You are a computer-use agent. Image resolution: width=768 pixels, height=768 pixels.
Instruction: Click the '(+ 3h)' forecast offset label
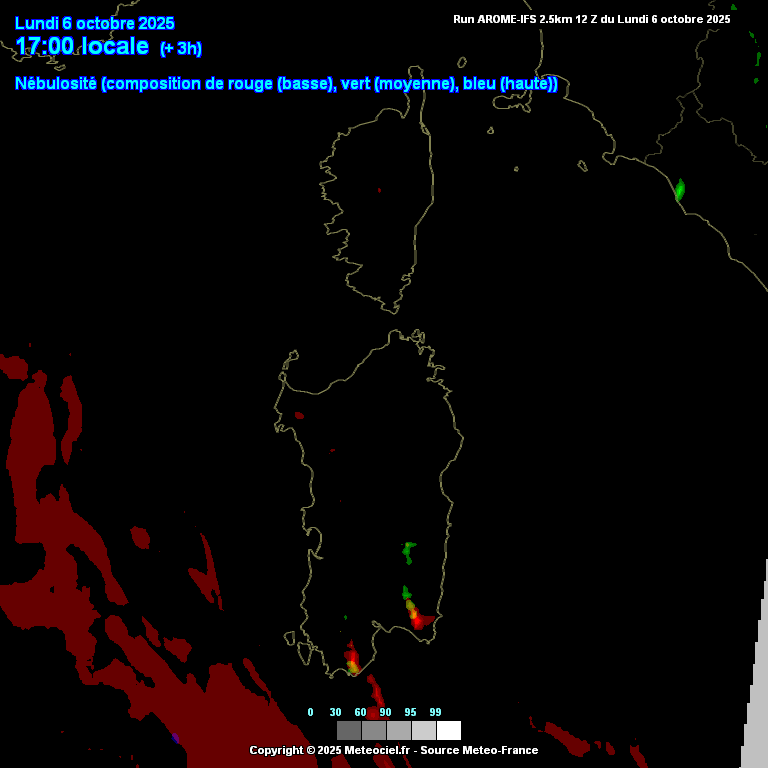click(181, 49)
